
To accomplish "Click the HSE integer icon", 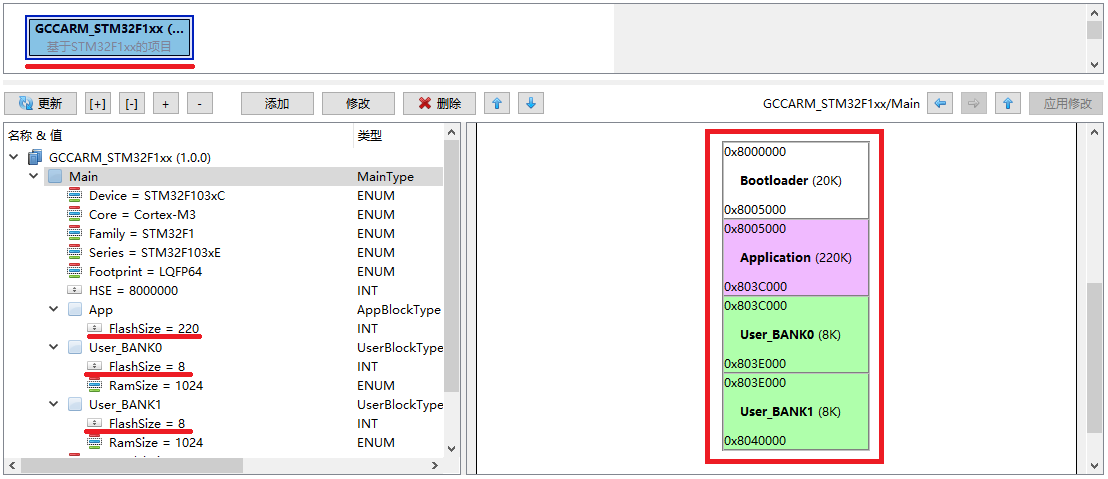I will click(74, 290).
